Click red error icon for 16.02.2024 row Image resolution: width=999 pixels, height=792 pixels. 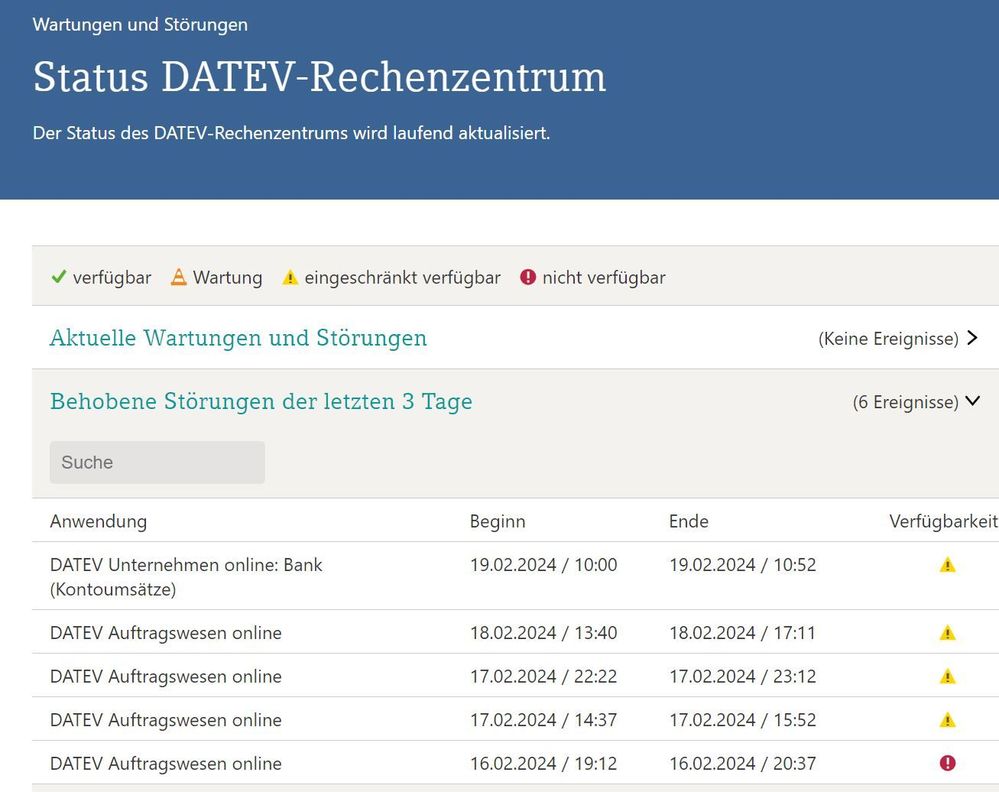[947, 763]
